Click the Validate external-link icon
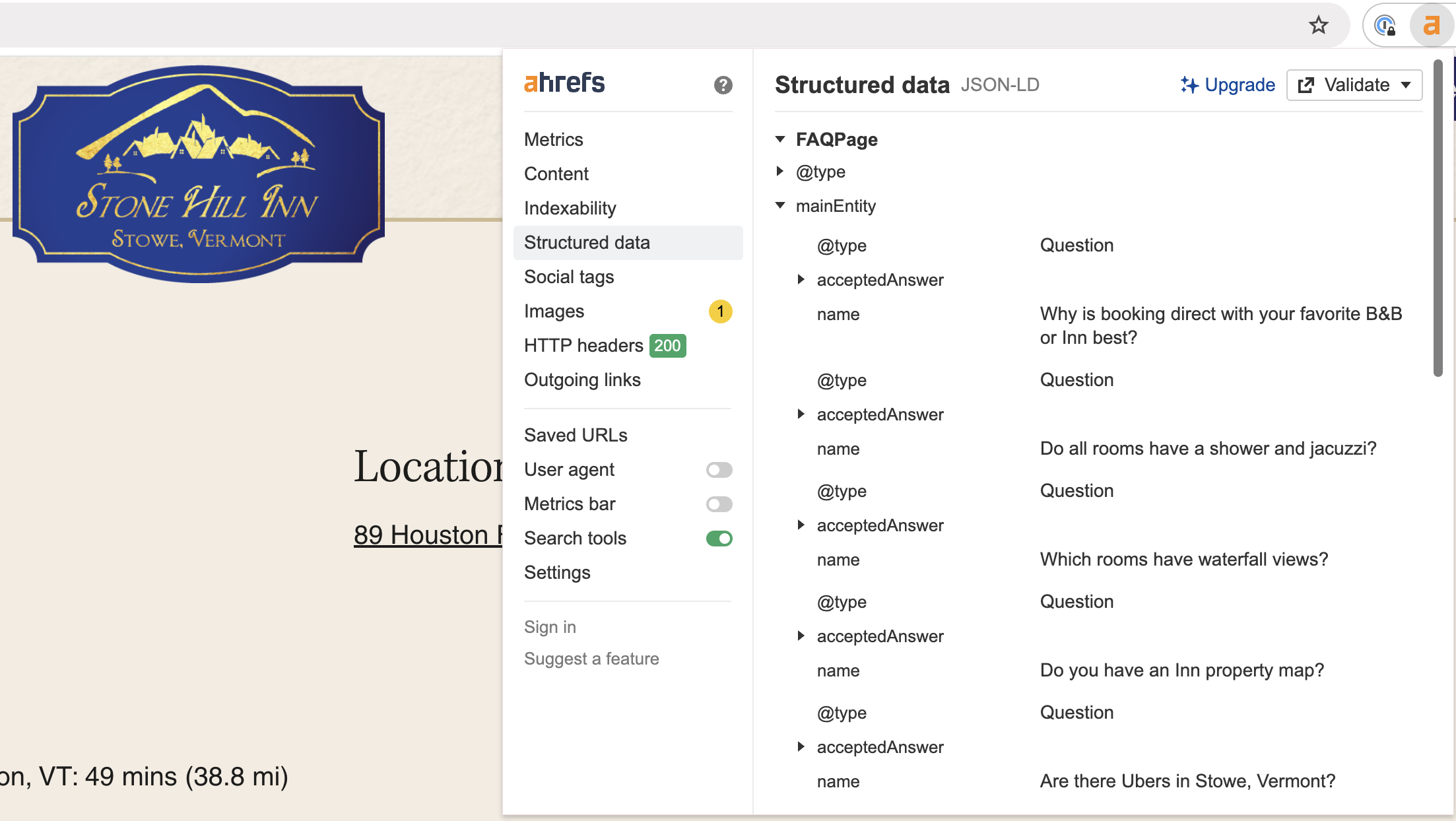The image size is (1456, 821). pyautogui.click(x=1306, y=85)
